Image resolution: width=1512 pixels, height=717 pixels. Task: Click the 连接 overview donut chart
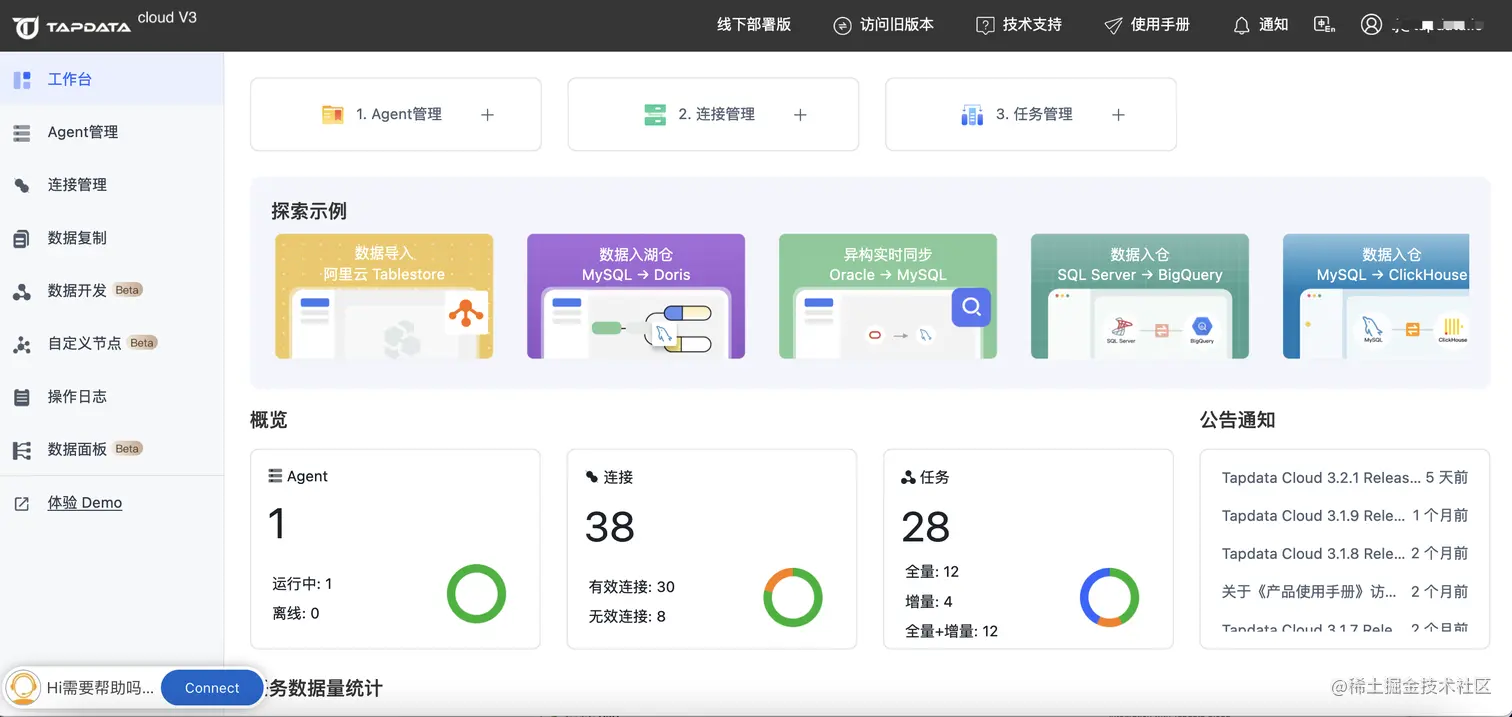coord(793,598)
